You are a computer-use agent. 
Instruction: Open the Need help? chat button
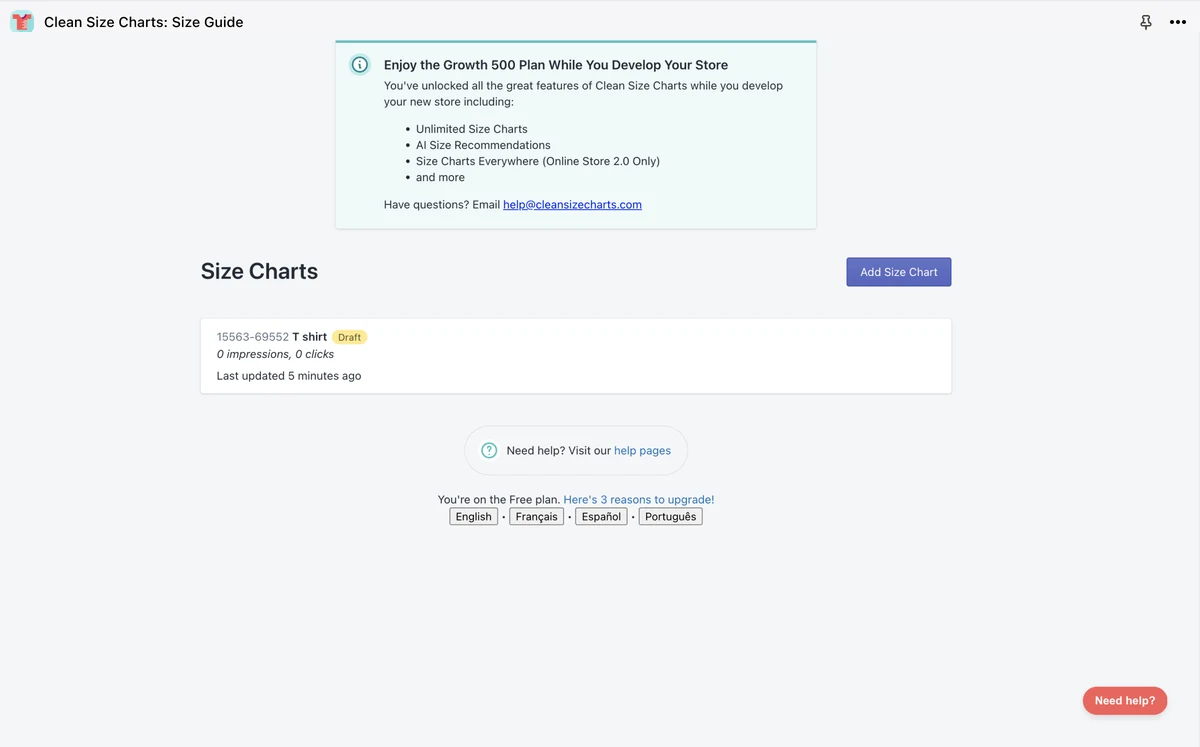click(1125, 701)
